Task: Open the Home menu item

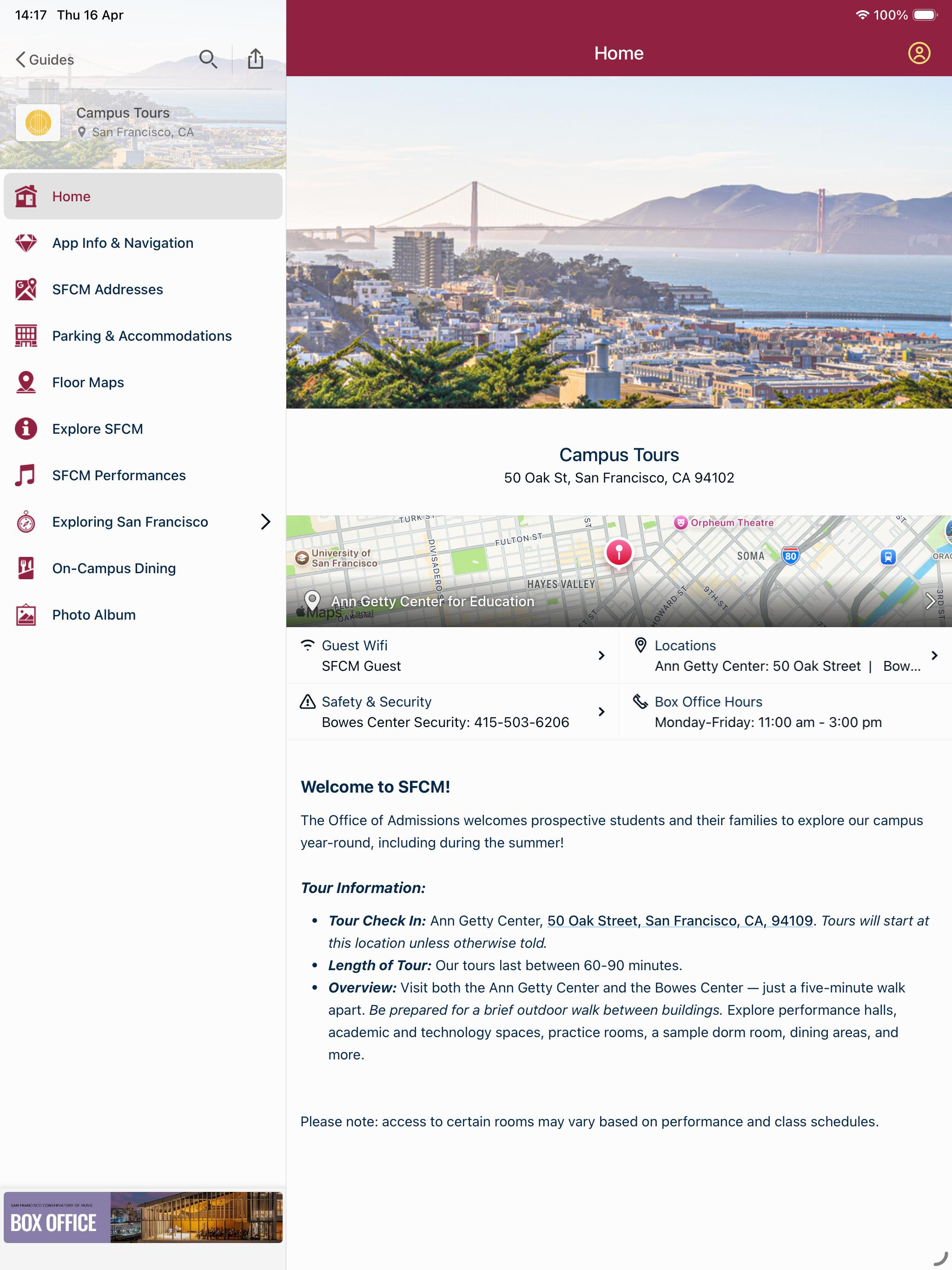Action: coord(143,196)
